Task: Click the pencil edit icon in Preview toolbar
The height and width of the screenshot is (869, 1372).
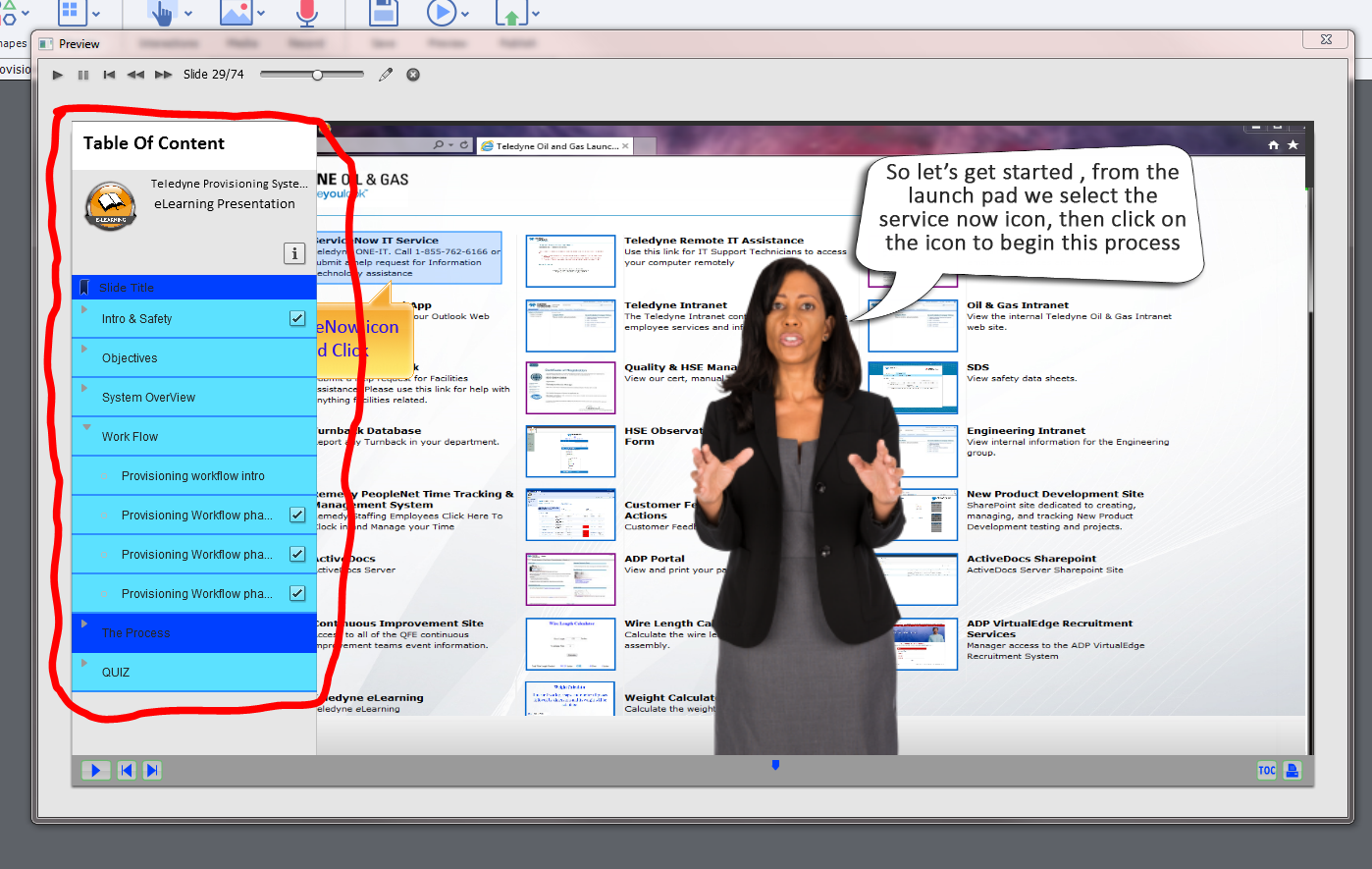Action: (x=386, y=75)
